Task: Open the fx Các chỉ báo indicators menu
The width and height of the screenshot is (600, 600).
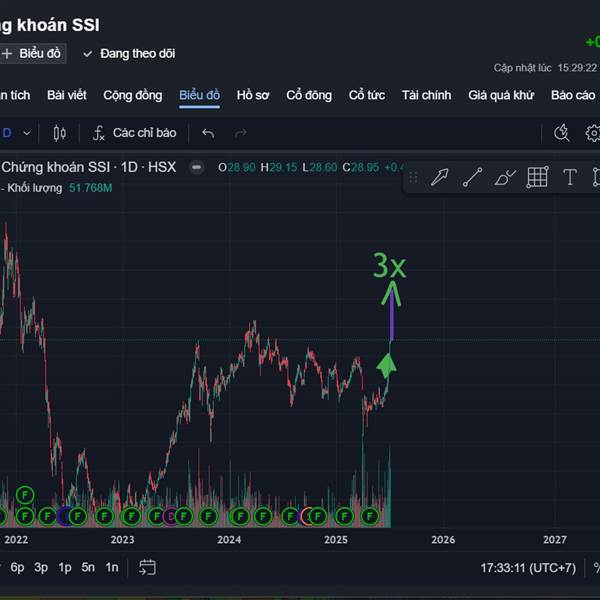Action: tap(134, 133)
